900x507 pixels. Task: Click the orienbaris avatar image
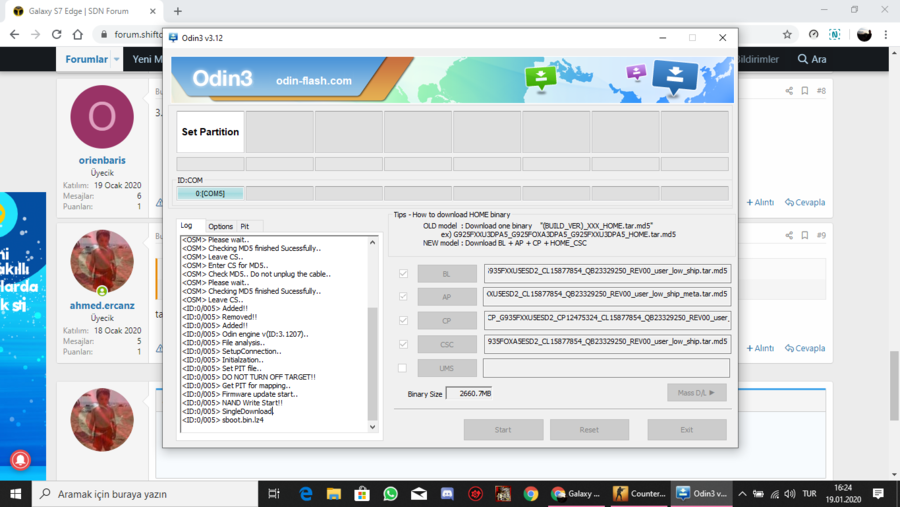pyautogui.click(x=102, y=117)
